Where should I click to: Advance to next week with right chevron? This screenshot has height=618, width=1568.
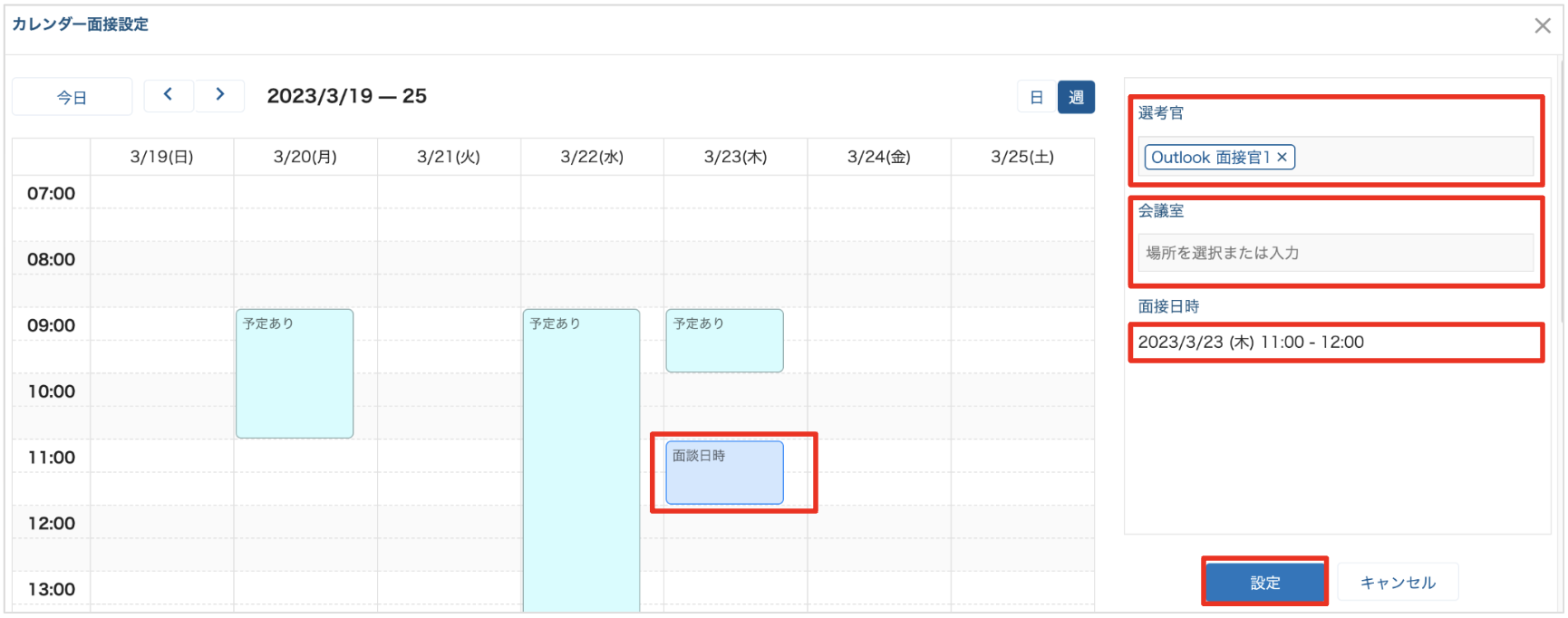click(219, 95)
